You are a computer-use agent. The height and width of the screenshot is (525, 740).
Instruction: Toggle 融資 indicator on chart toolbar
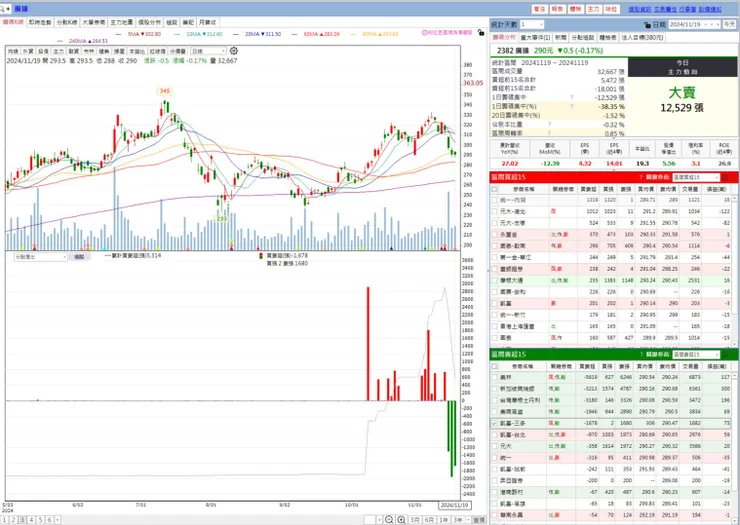point(74,51)
